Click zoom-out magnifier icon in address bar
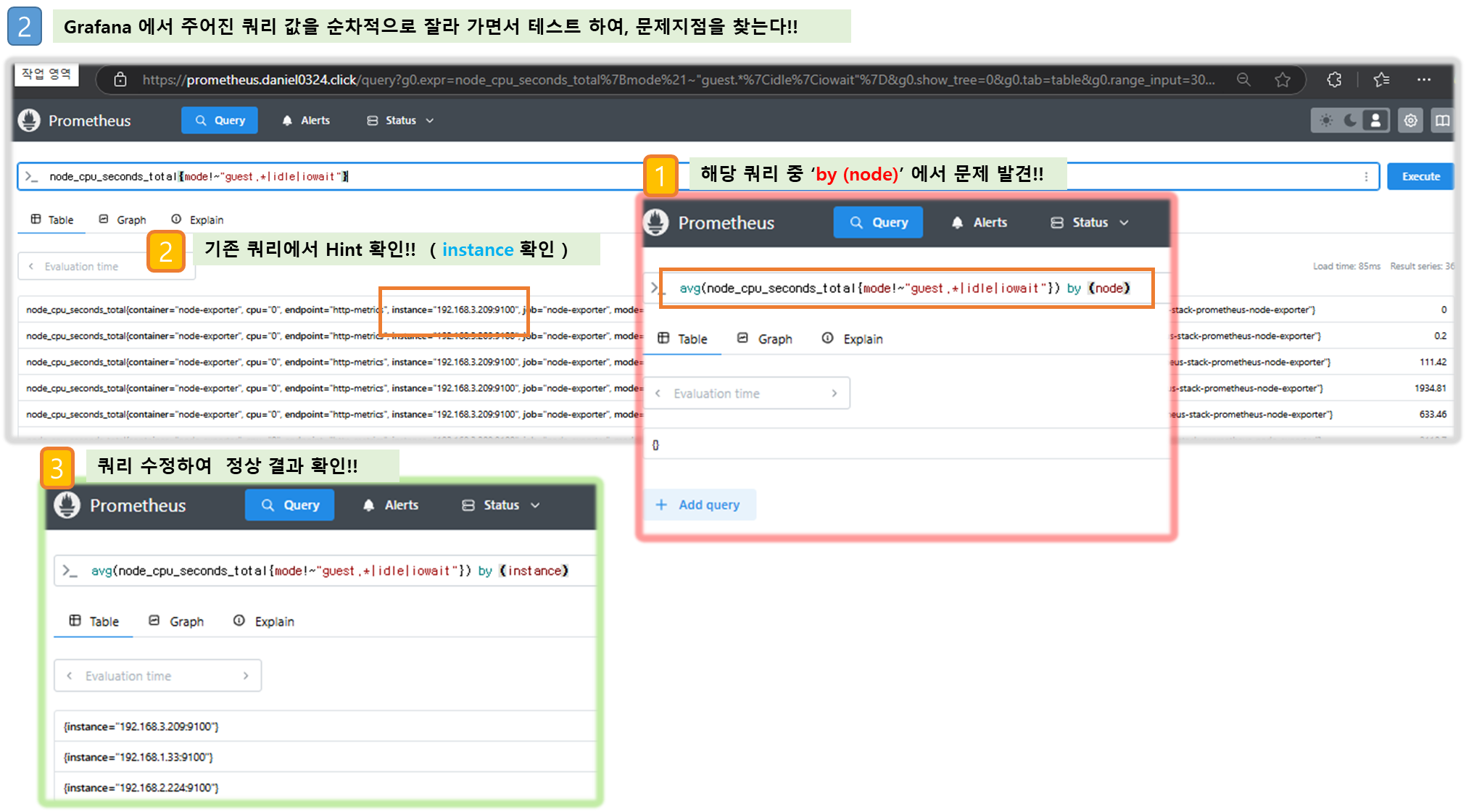The image size is (1466, 812). [x=1243, y=80]
